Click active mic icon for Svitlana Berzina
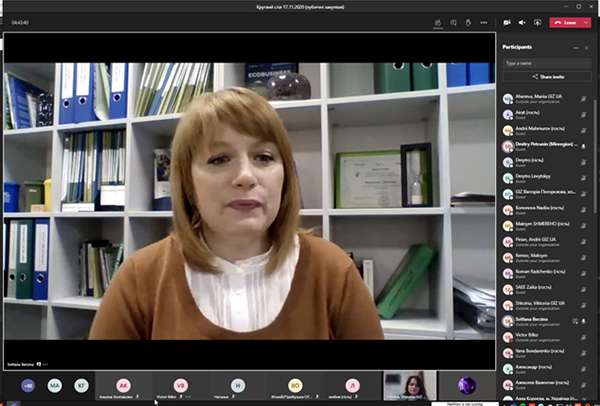 tap(584, 321)
